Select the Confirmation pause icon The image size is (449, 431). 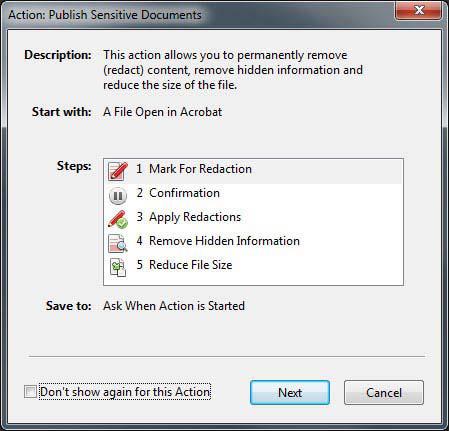click(x=118, y=196)
